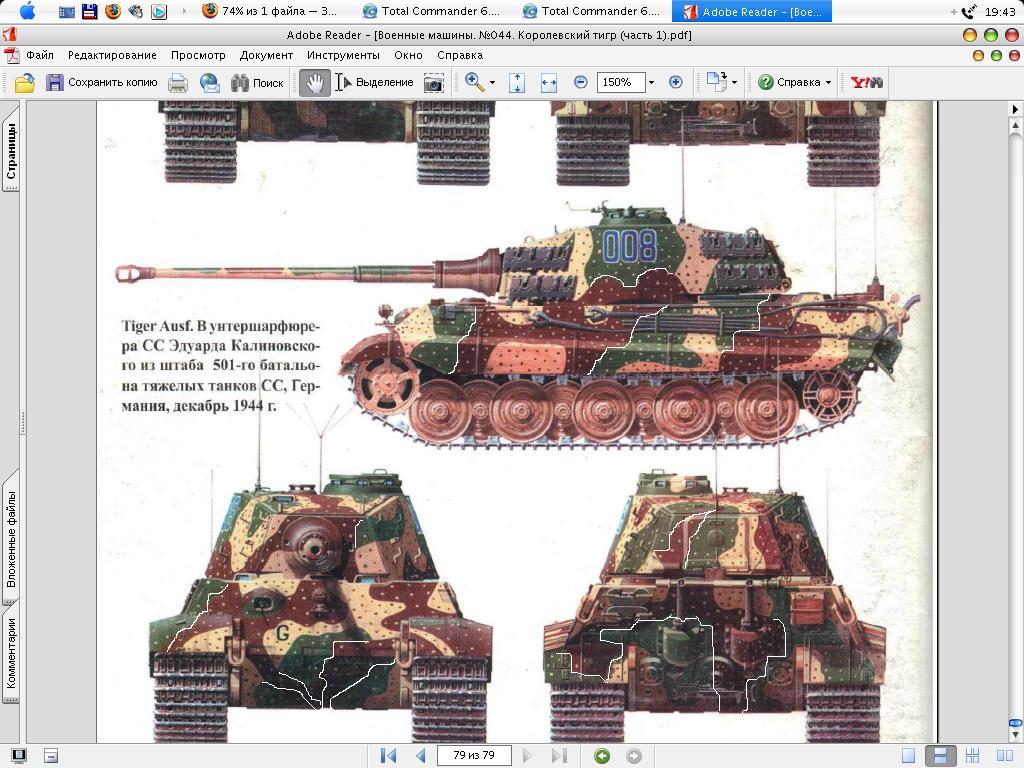Open the Редактирование menu

pyautogui.click(x=112, y=56)
